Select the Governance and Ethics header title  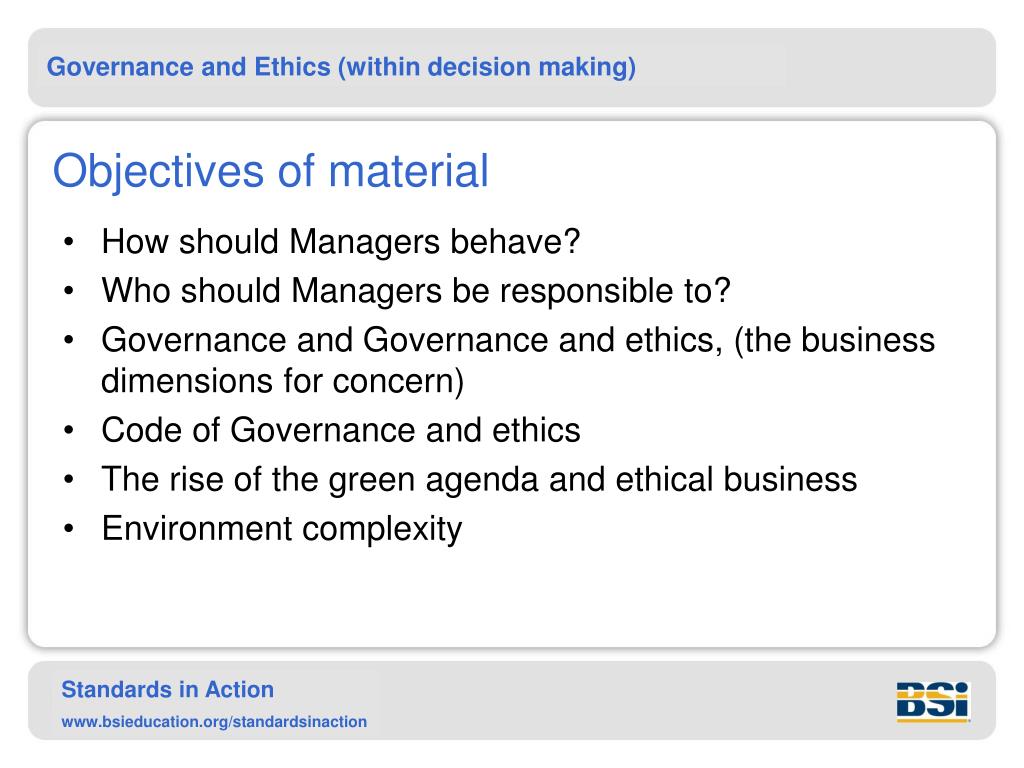click(341, 67)
